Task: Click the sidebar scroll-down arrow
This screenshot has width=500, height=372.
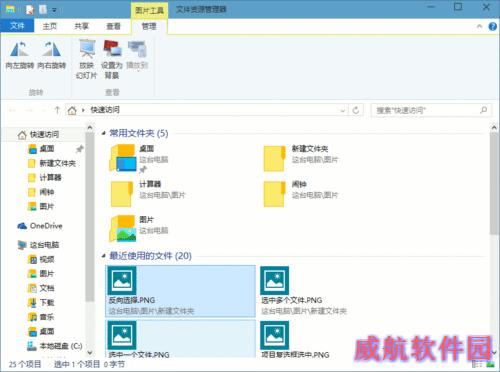Action: coord(90,352)
